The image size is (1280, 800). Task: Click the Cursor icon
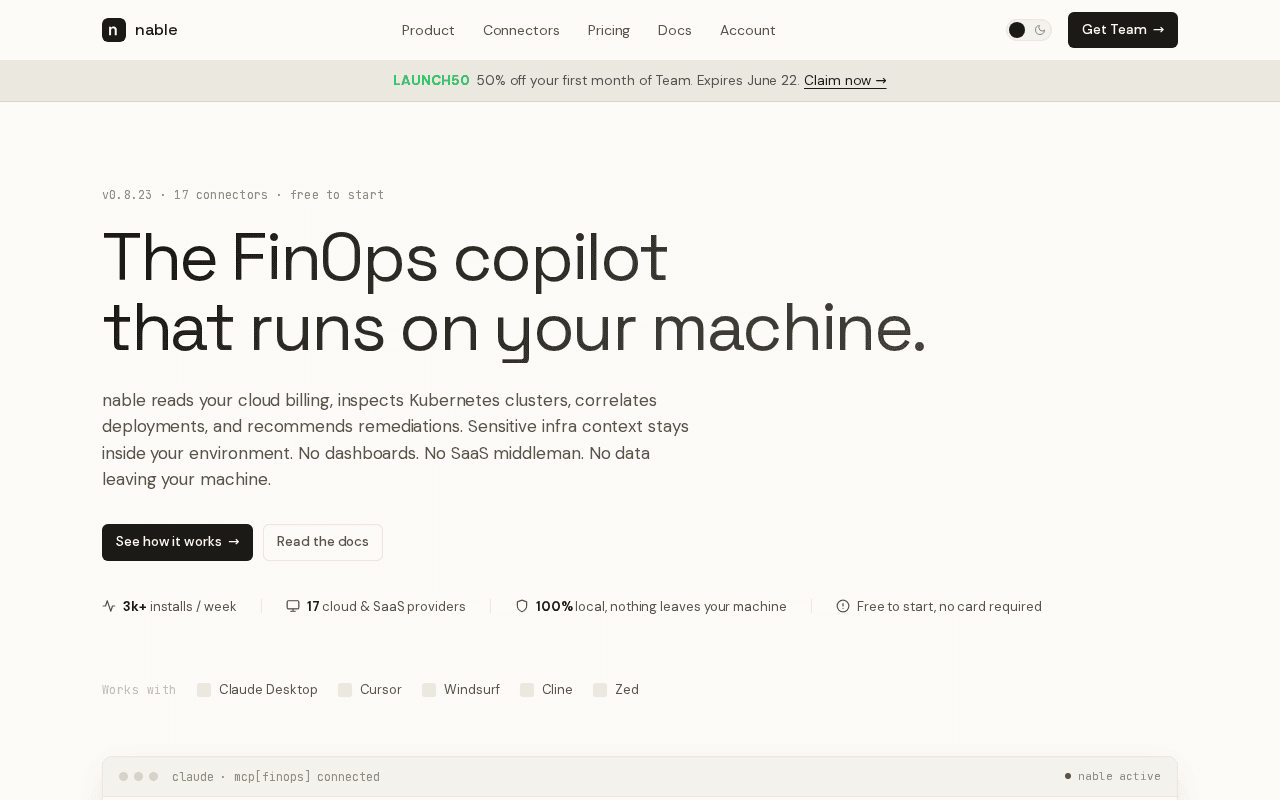coord(345,690)
